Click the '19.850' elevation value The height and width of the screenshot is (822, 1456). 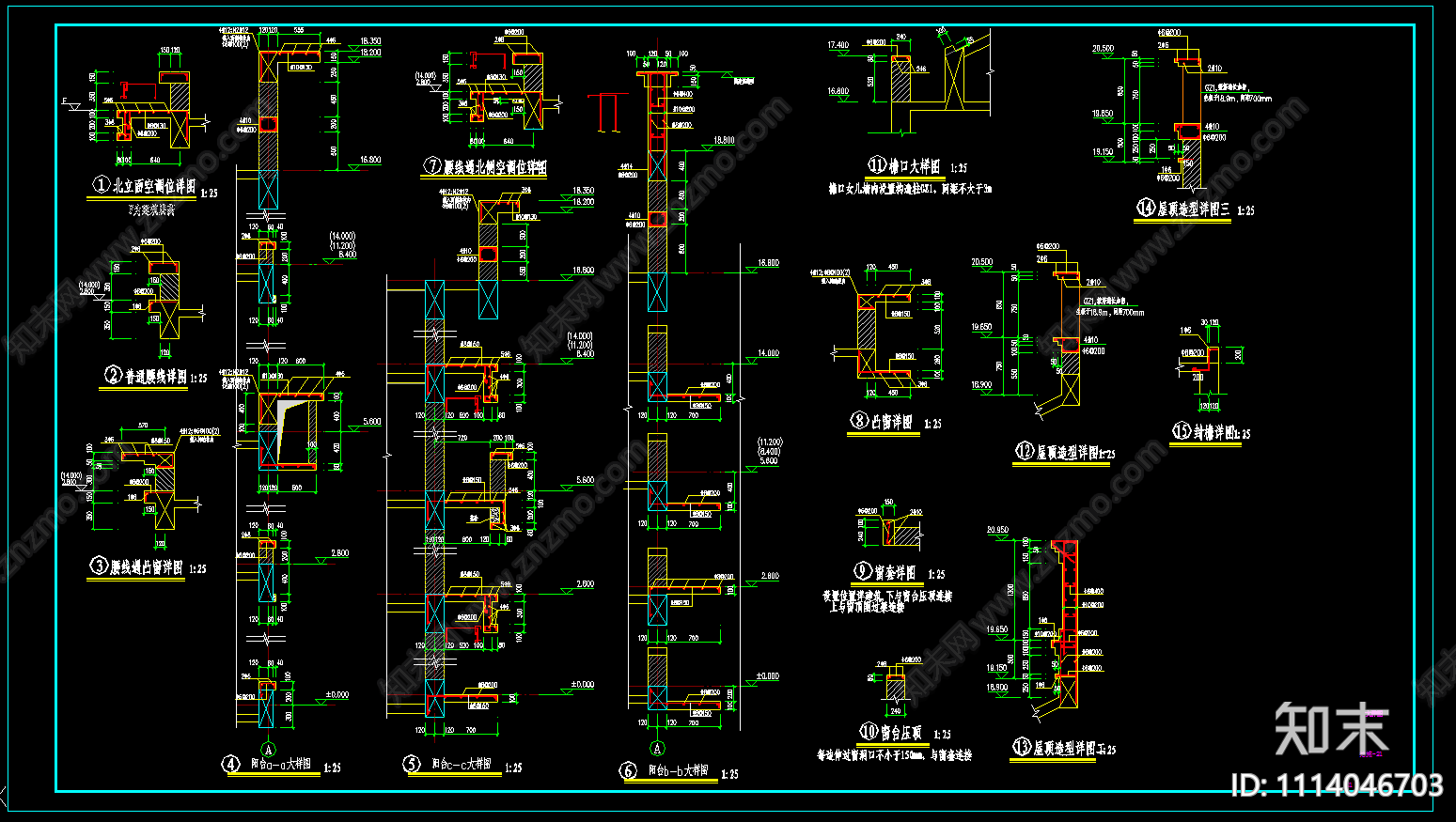pyautogui.click(x=1103, y=114)
